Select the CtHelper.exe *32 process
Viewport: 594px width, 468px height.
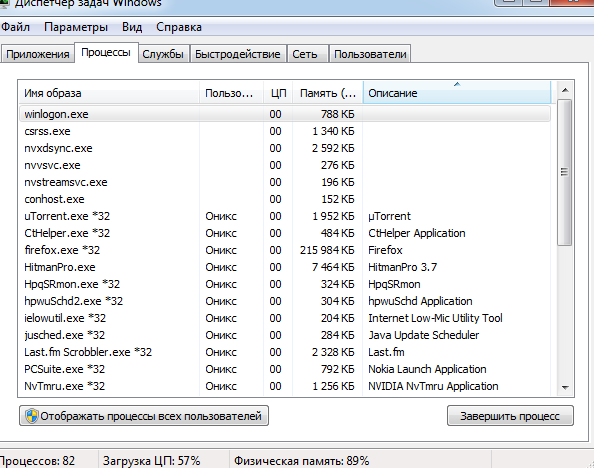(x=285, y=233)
